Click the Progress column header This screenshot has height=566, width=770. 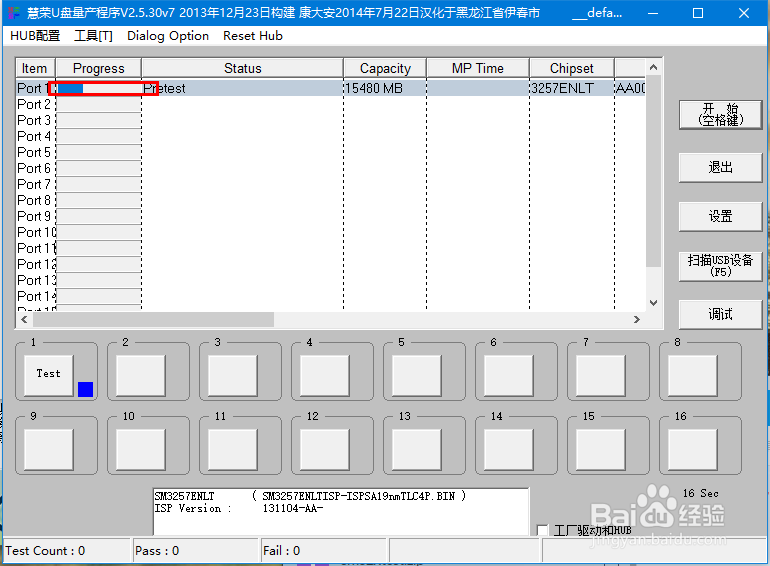click(x=99, y=68)
